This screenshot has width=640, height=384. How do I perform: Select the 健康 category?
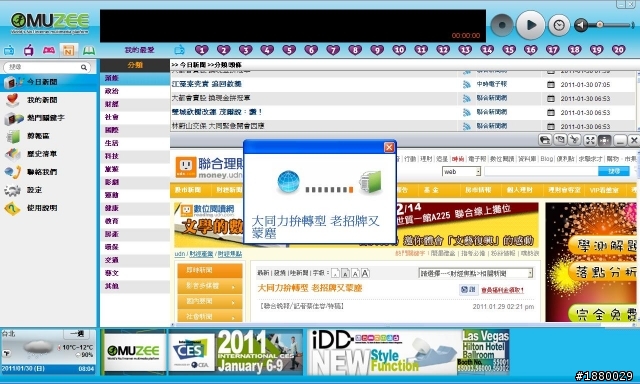pyautogui.click(x=135, y=208)
